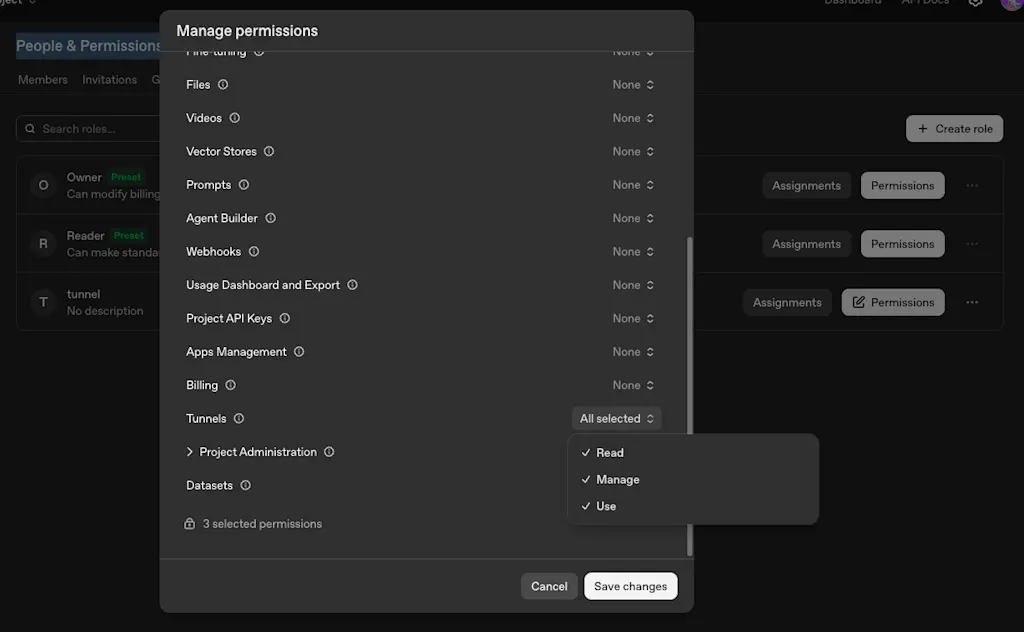Expand the Project Administration section
The width and height of the screenshot is (1024, 632).
pos(189,452)
